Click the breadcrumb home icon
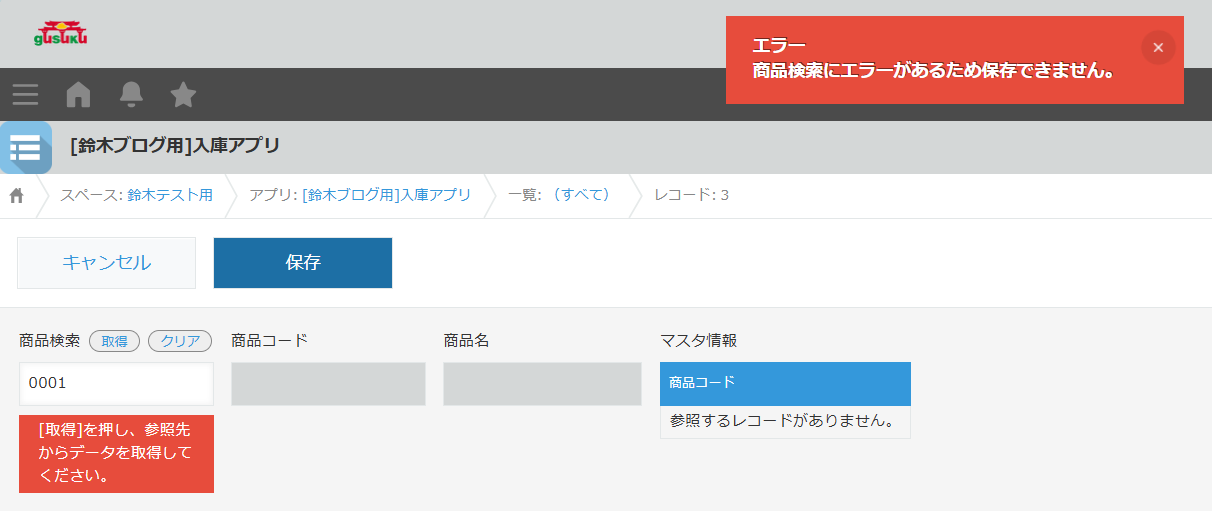Viewport: 1212px width, 511px height. 17,195
